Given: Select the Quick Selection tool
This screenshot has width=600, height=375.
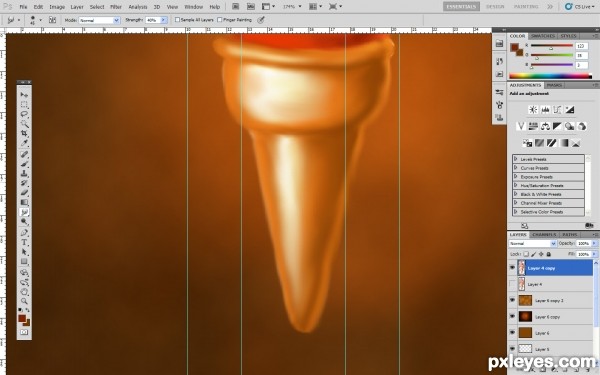Looking at the screenshot, I should click(x=24, y=124).
